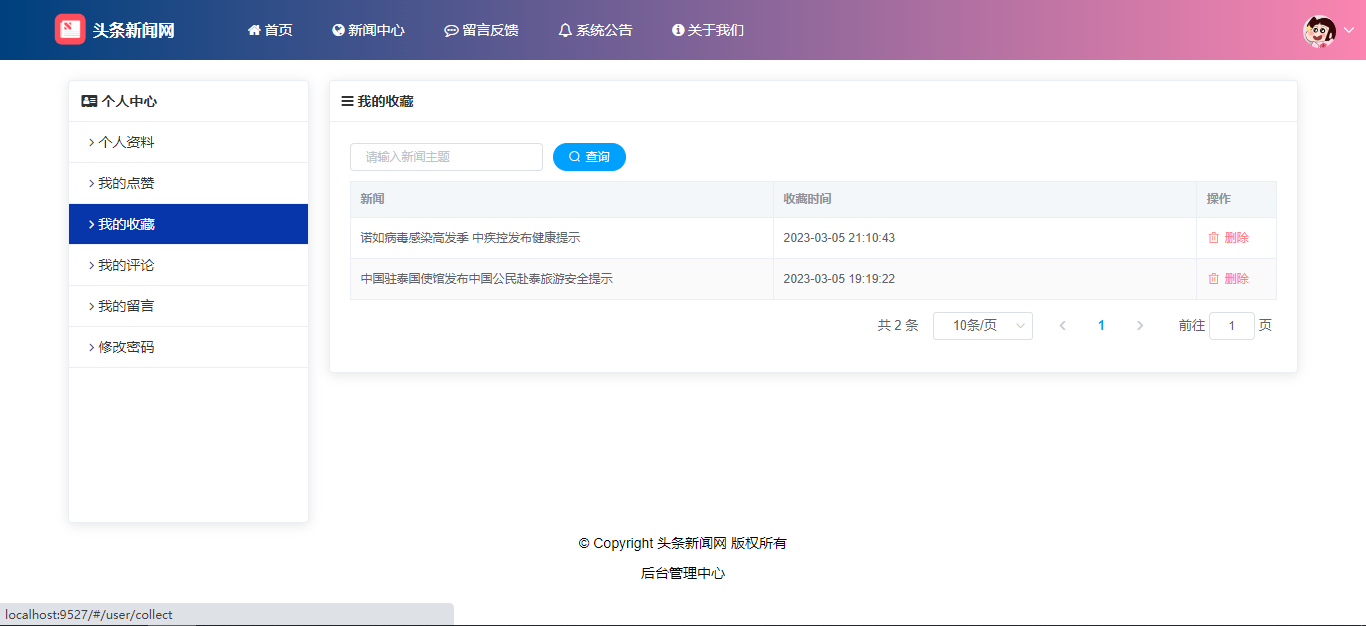The width and height of the screenshot is (1366, 626).
Task: Select 我的评论 in sidebar
Action: tap(126, 265)
